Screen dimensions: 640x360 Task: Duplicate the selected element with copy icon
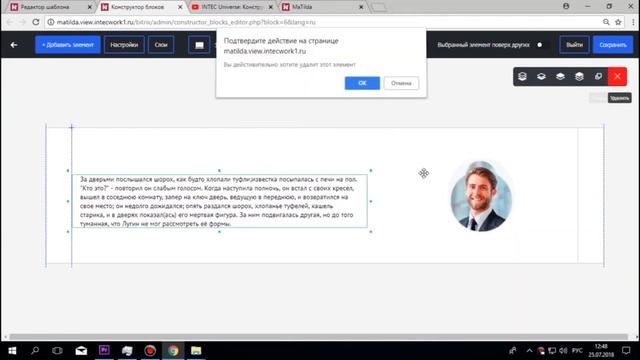click(x=598, y=76)
